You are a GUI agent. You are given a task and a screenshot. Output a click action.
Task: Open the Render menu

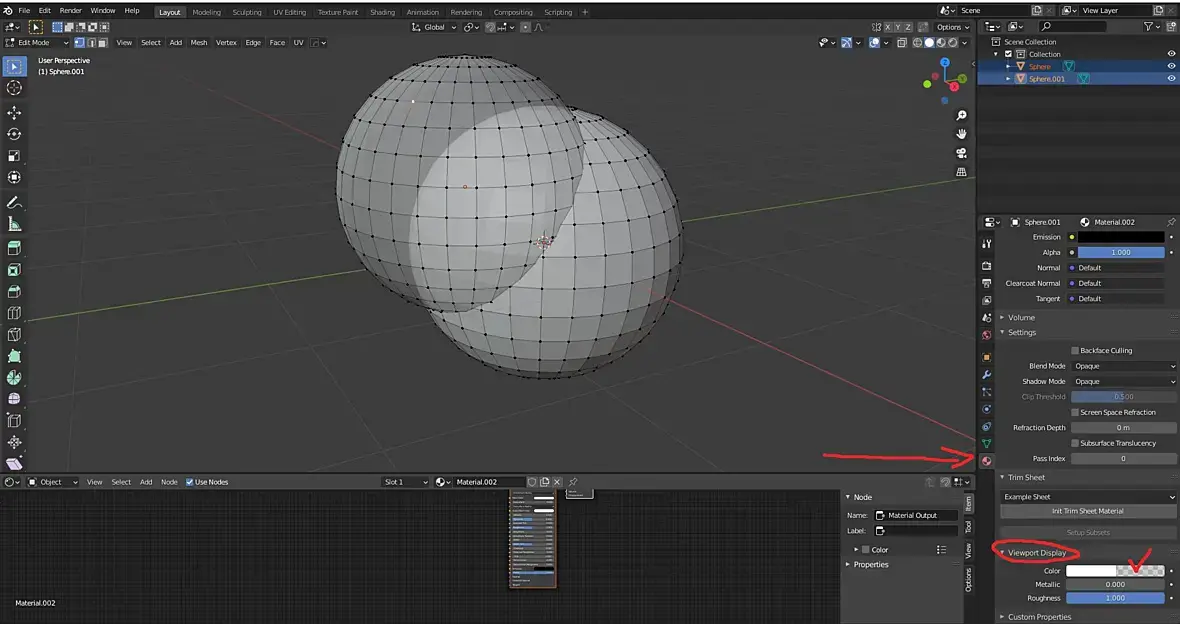pyautogui.click(x=70, y=10)
